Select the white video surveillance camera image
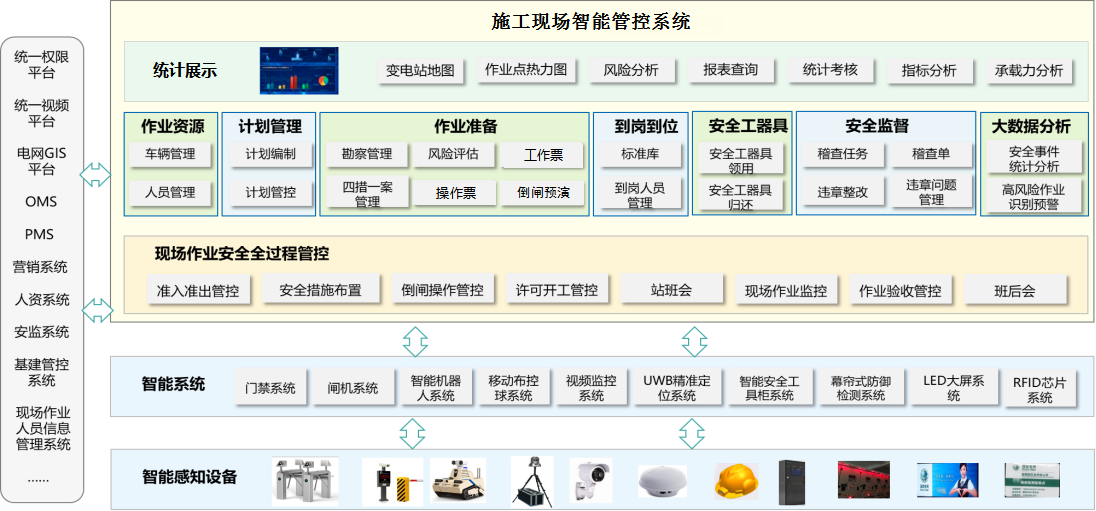 tap(591, 480)
